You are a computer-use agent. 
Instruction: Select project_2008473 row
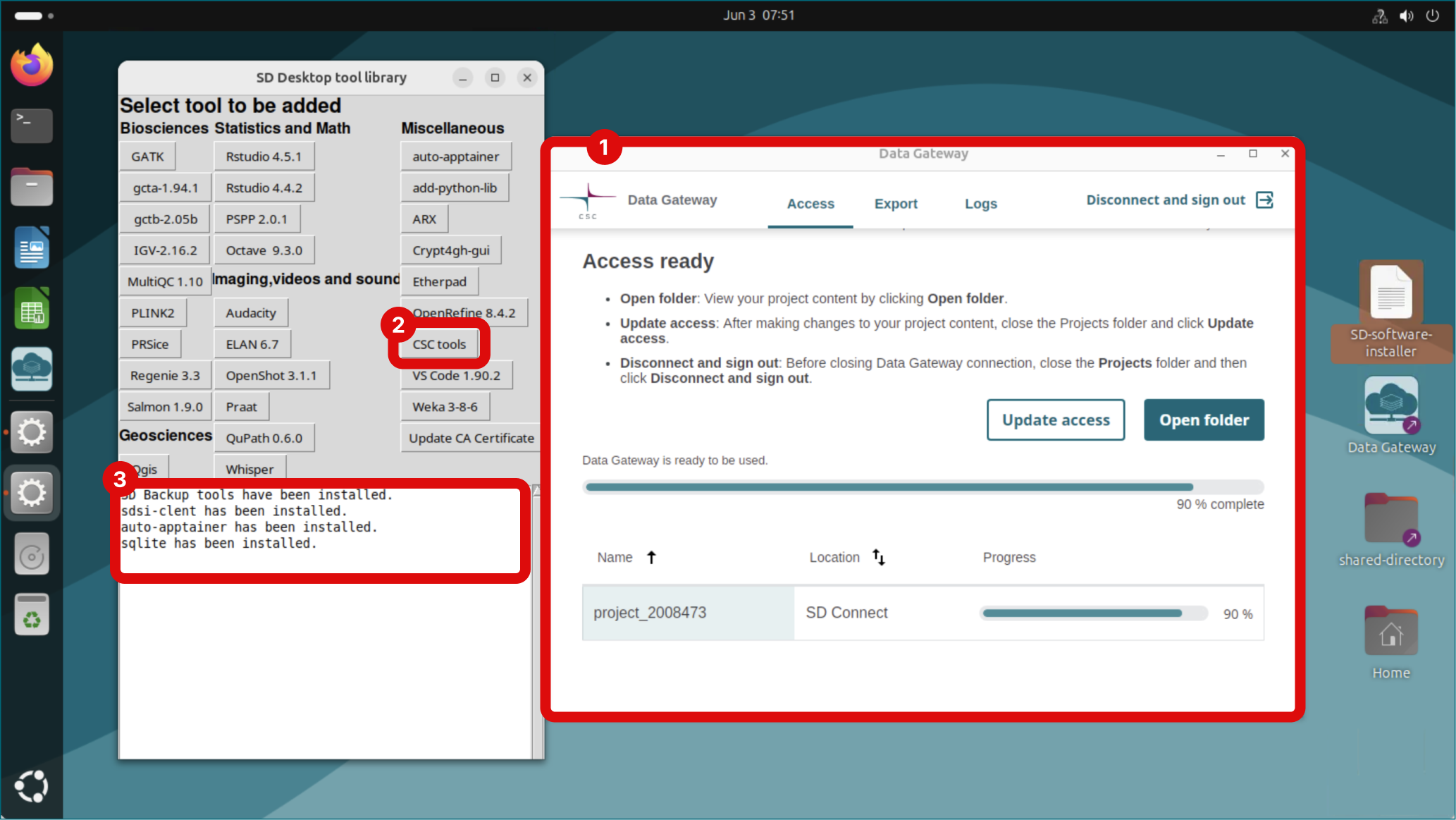point(923,613)
